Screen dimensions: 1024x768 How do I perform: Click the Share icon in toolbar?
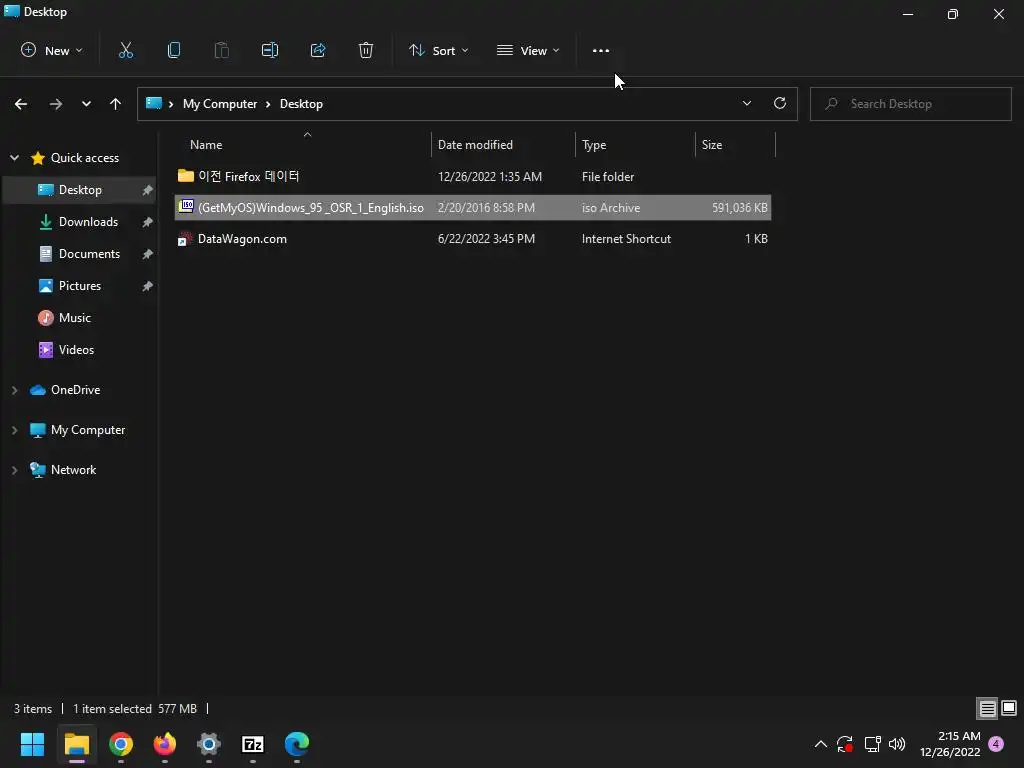318,50
